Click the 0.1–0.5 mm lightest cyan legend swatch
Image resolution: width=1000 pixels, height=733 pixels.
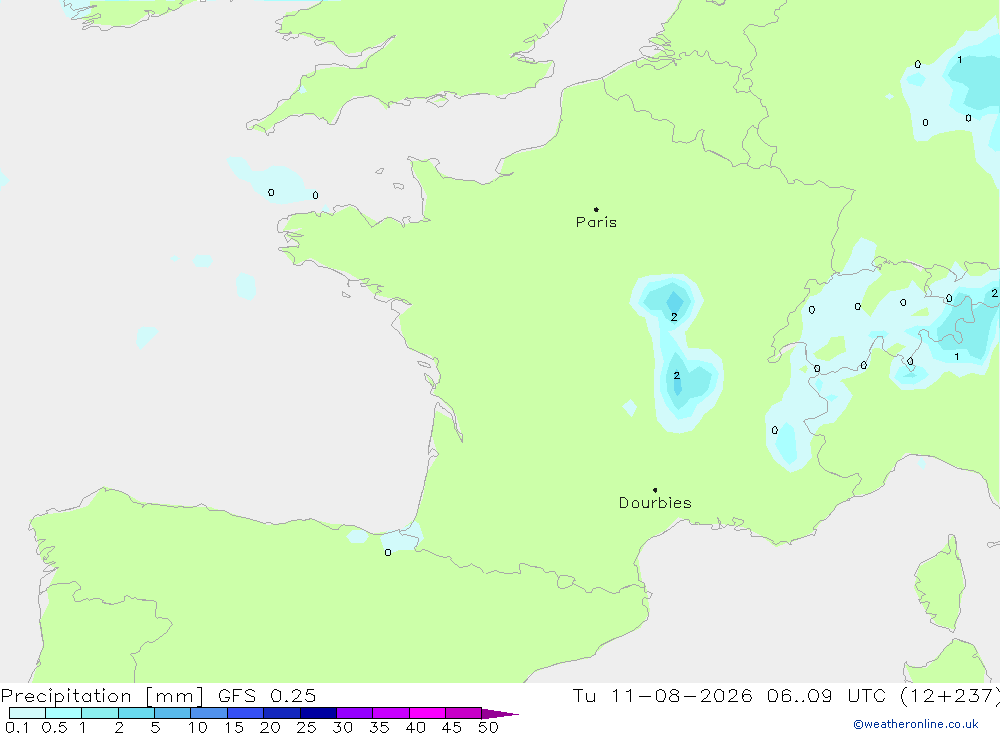click(x=27, y=713)
